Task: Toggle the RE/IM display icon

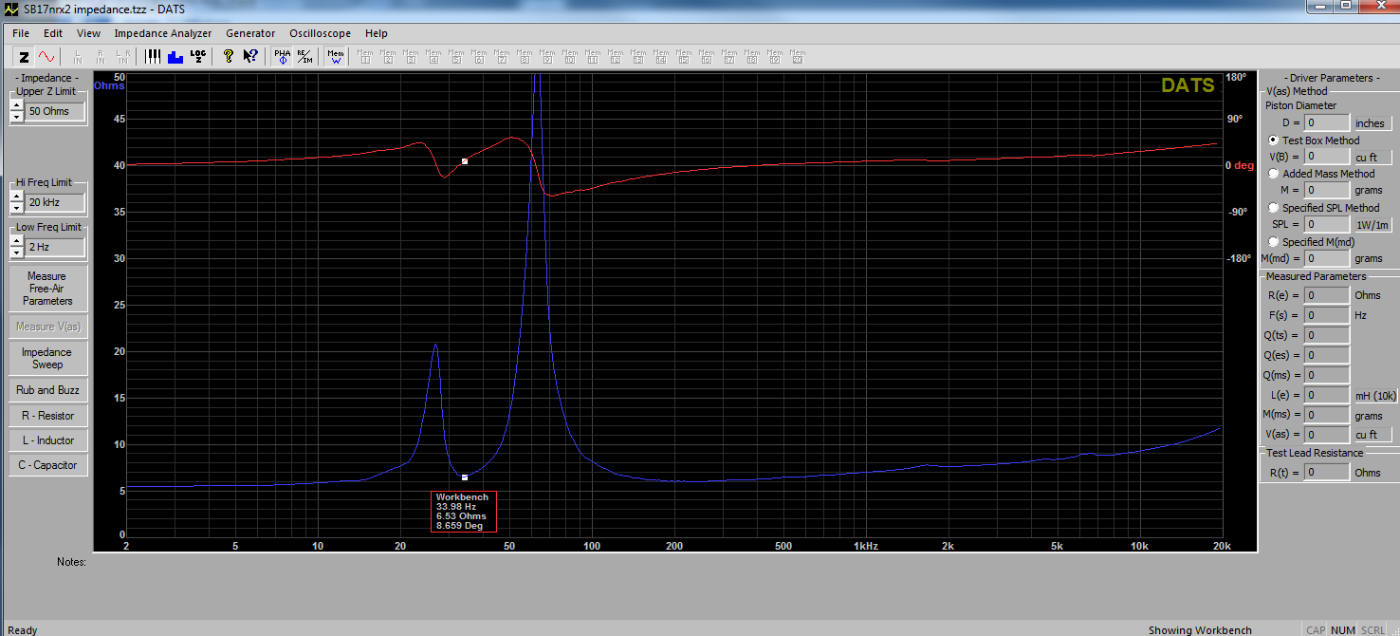Action: [305, 57]
